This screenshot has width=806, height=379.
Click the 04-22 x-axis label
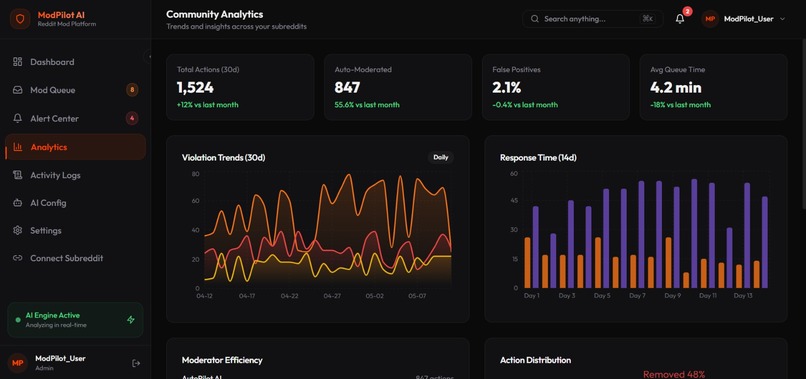(289, 296)
